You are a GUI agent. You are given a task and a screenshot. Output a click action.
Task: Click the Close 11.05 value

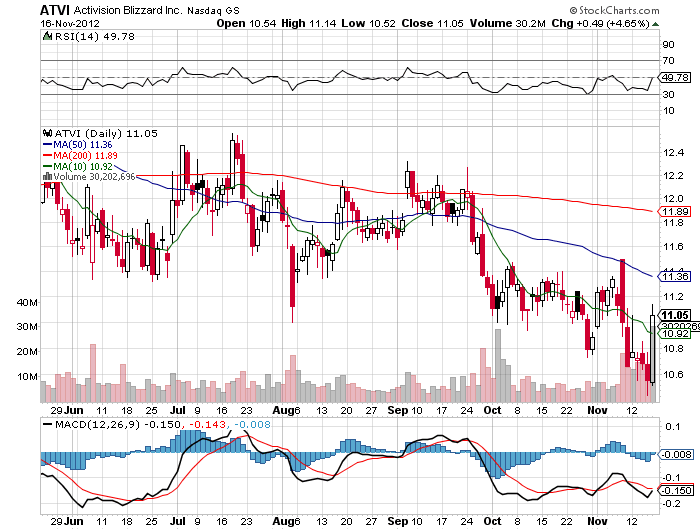coord(432,23)
